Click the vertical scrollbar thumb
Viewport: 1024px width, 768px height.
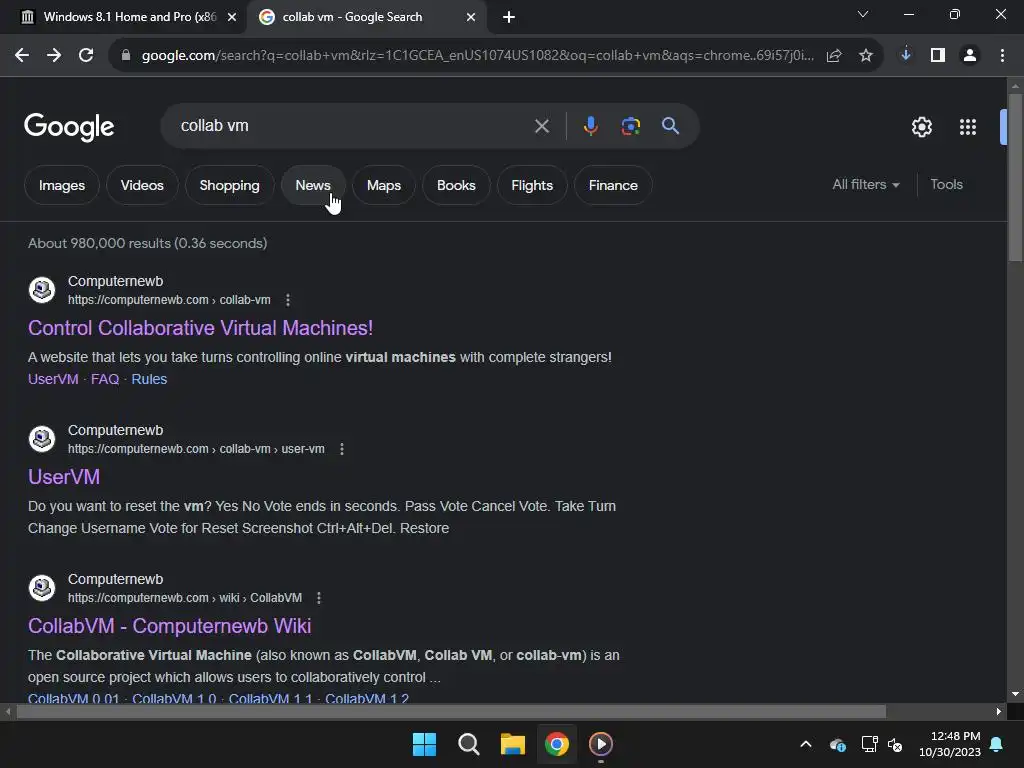(x=1015, y=178)
